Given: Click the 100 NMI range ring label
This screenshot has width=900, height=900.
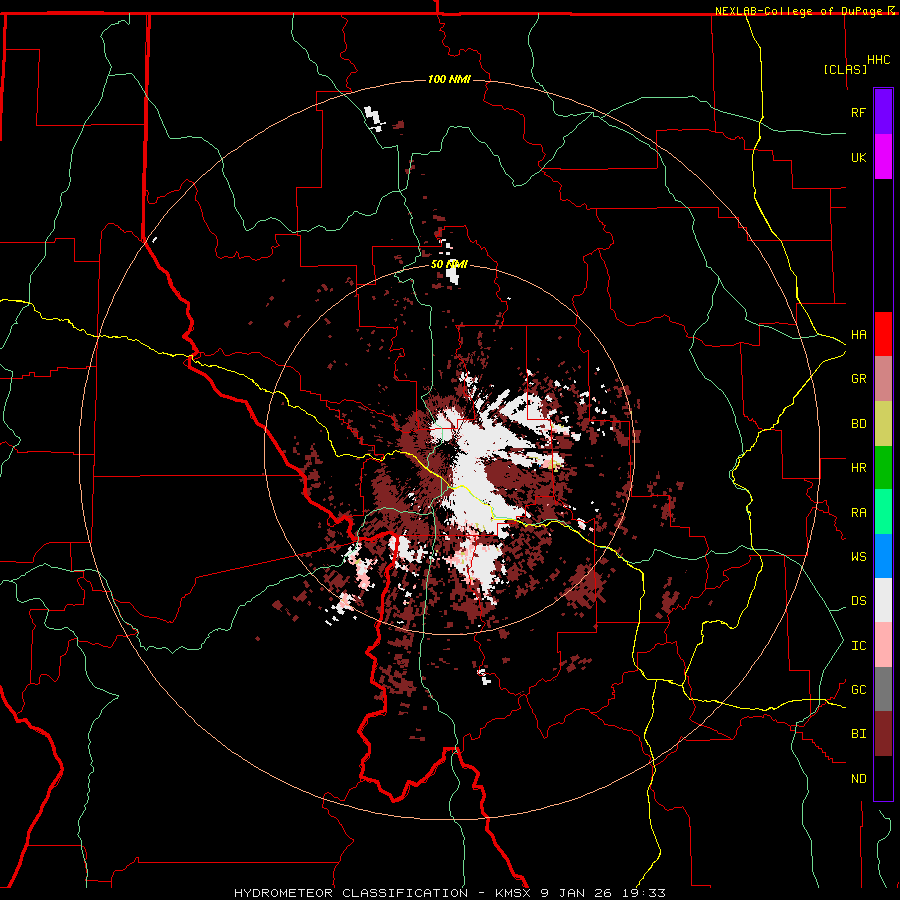Looking at the screenshot, I should [x=449, y=79].
